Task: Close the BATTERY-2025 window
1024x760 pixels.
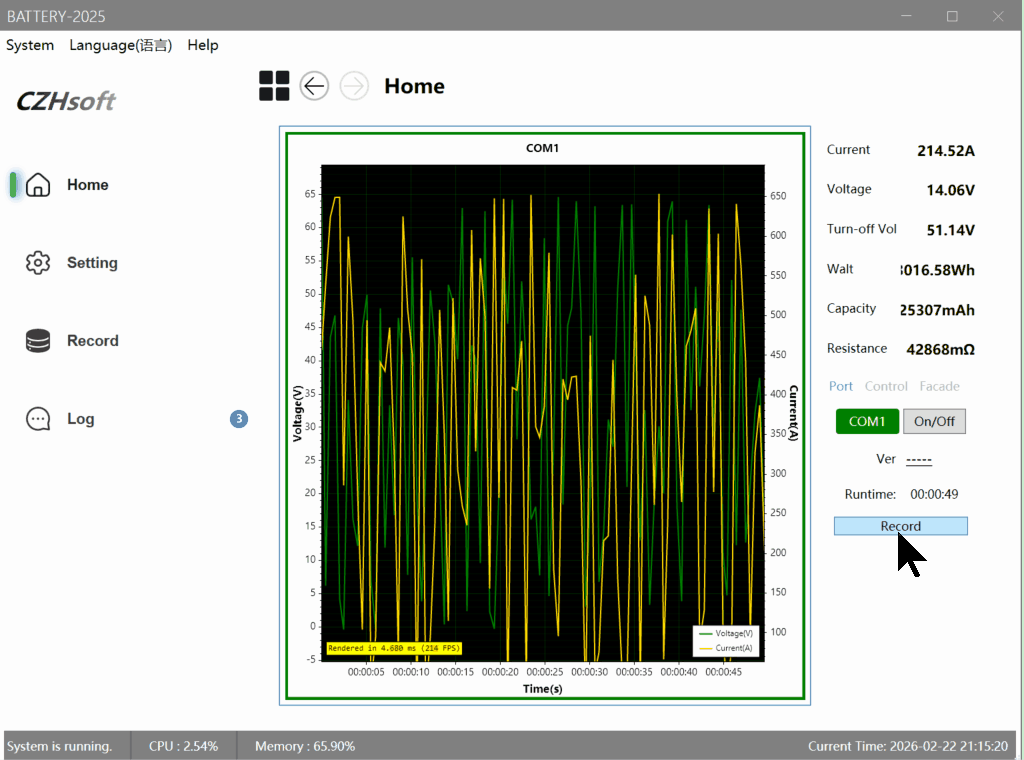Action: [998, 16]
